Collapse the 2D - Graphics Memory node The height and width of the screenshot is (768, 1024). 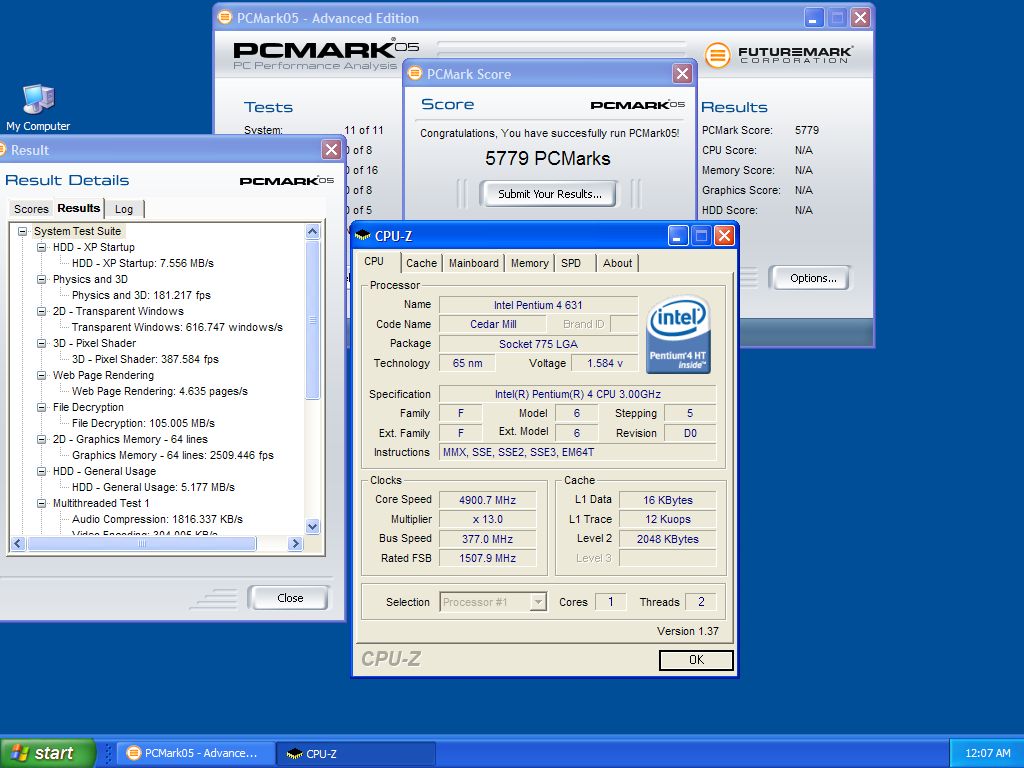[x=42, y=440]
